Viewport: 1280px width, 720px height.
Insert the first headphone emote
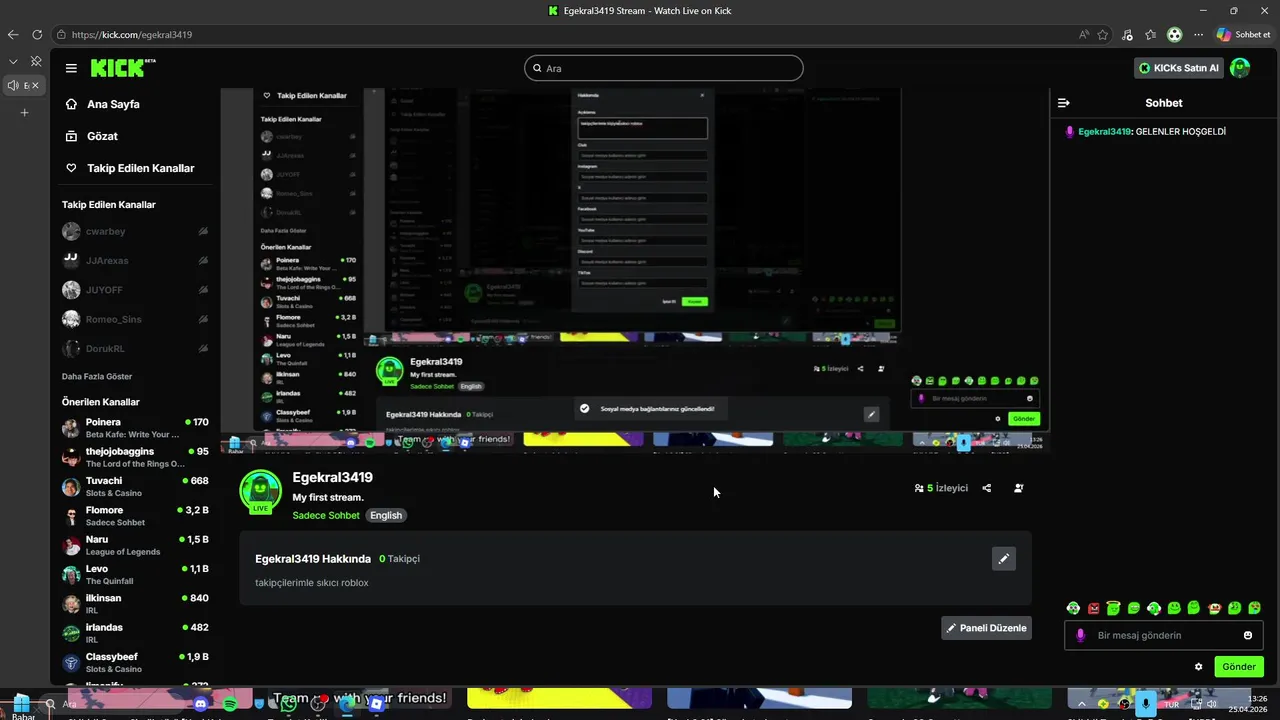click(1073, 608)
